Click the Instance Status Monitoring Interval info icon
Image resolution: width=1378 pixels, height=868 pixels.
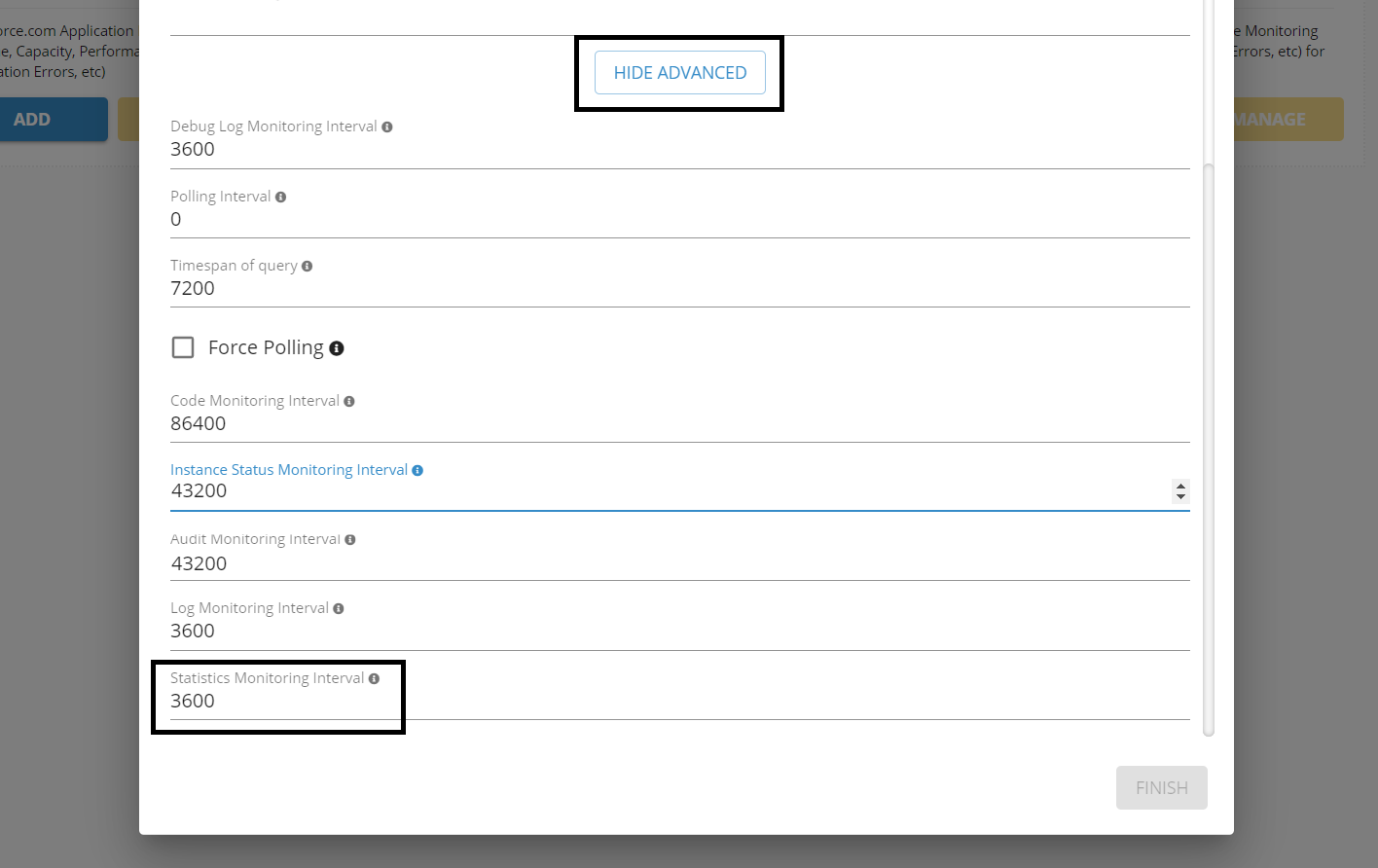(x=417, y=469)
